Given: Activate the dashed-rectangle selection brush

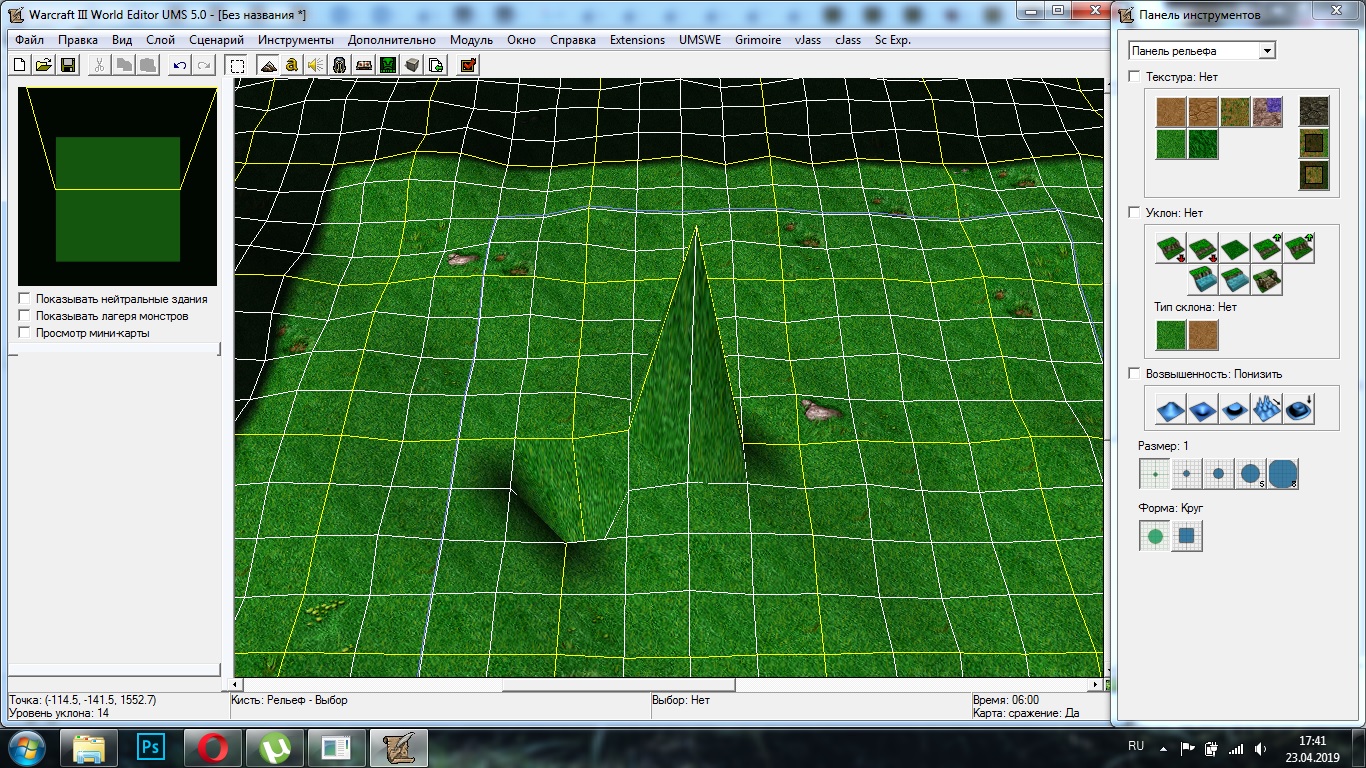Looking at the screenshot, I should pos(238,65).
